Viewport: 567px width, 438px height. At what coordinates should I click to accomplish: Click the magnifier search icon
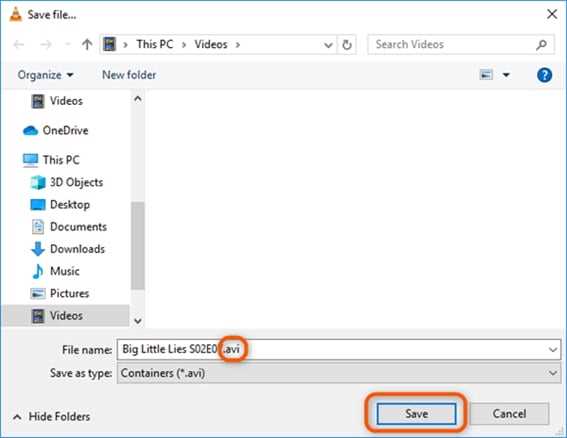541,44
